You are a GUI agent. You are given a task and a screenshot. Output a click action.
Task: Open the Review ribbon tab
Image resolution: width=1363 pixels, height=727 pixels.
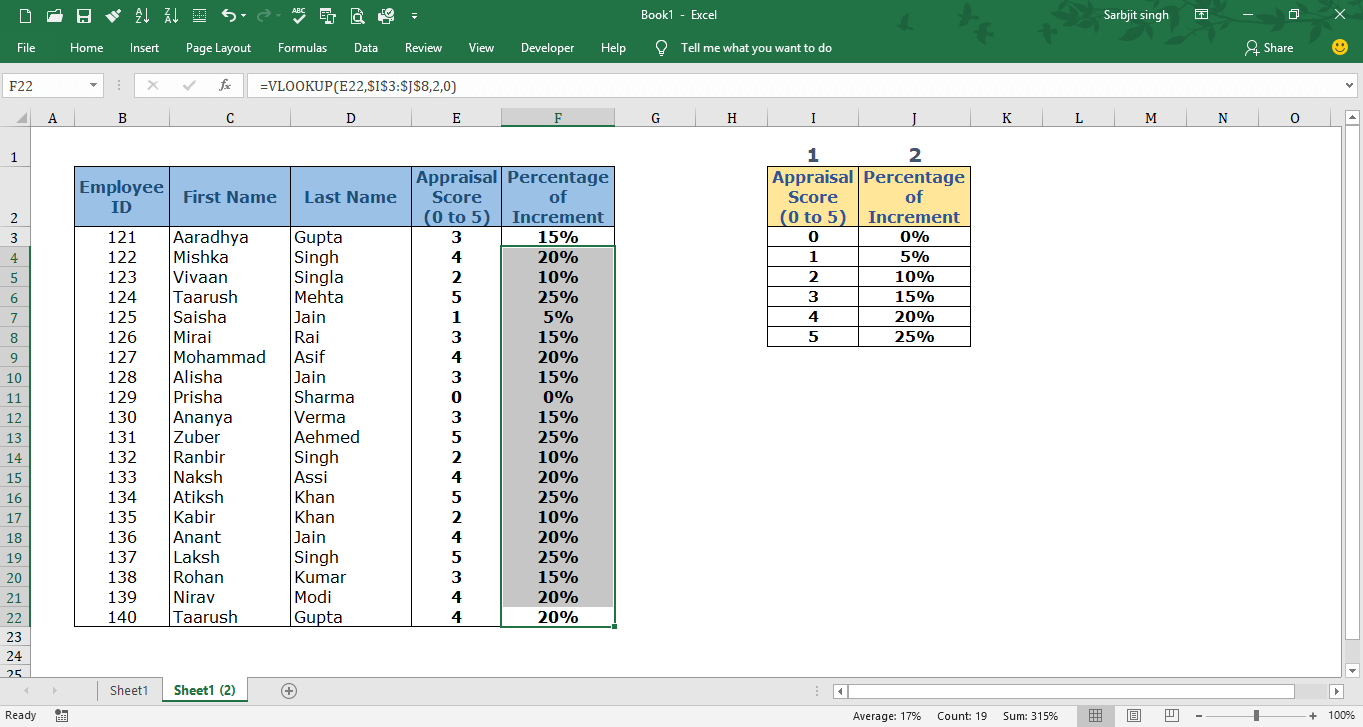423,48
